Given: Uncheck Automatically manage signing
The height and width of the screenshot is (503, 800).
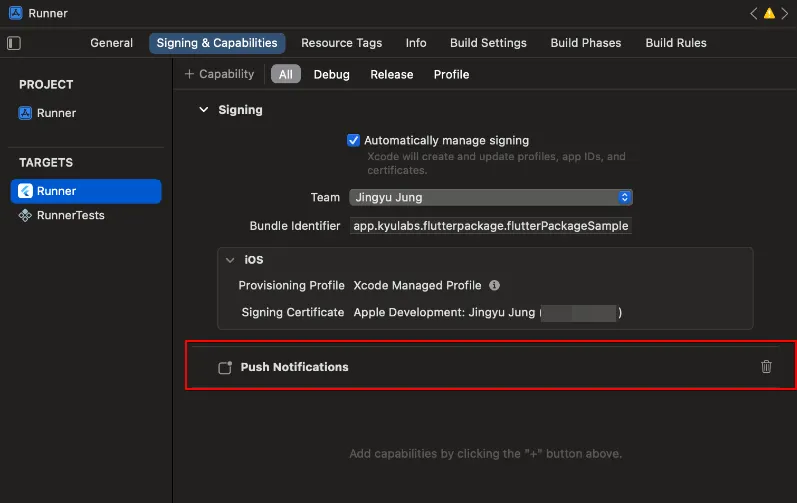Looking at the screenshot, I should [353, 141].
